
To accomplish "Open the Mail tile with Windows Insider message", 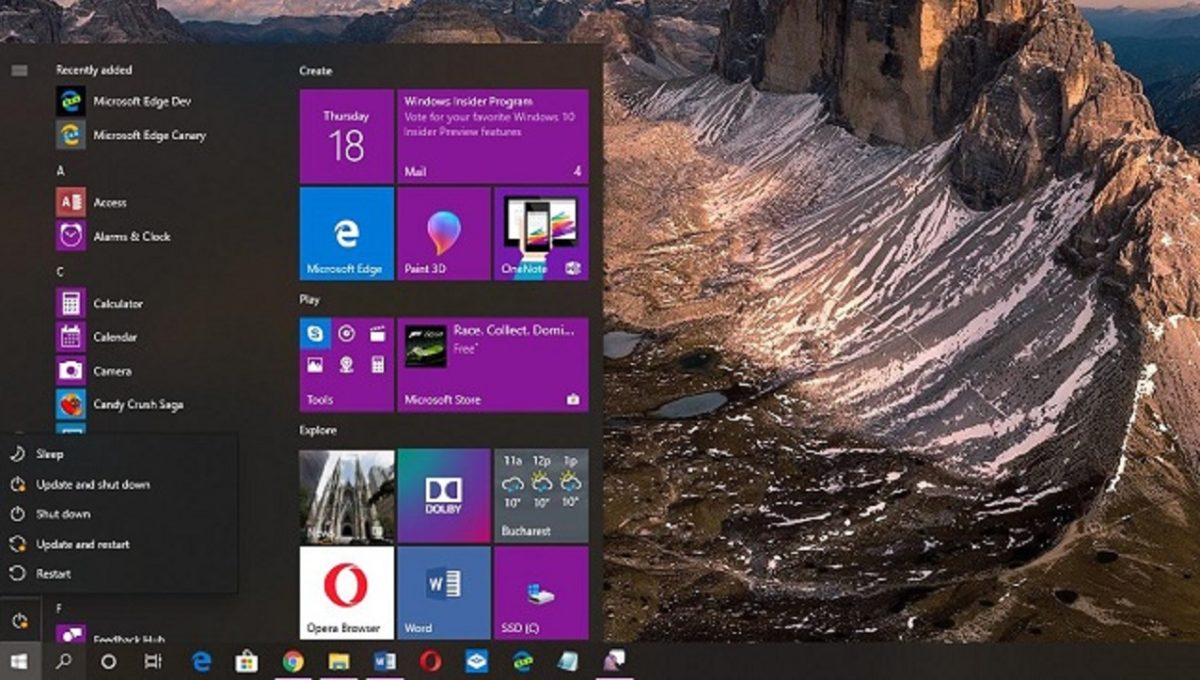I will coord(493,136).
